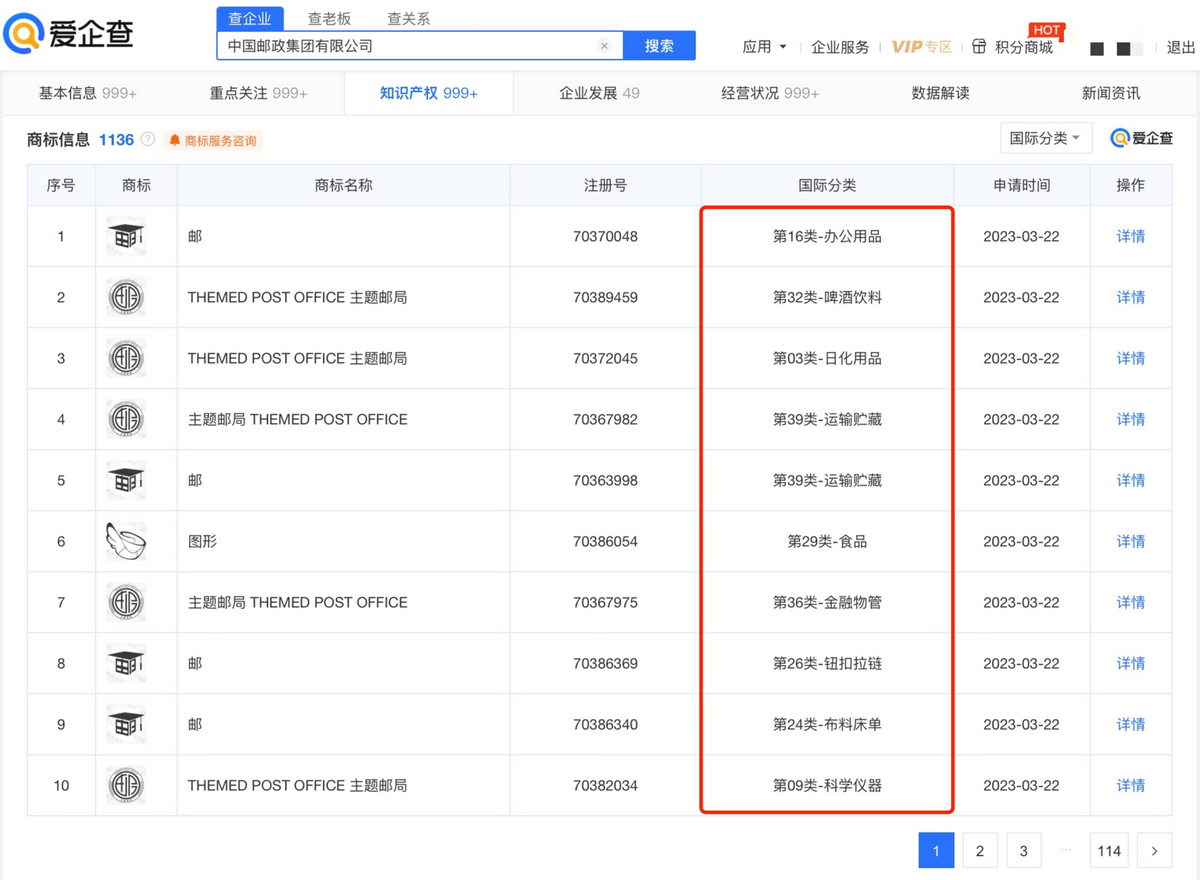1200x880 pixels.
Task: Clear the search box with the X icon
Action: pos(604,46)
